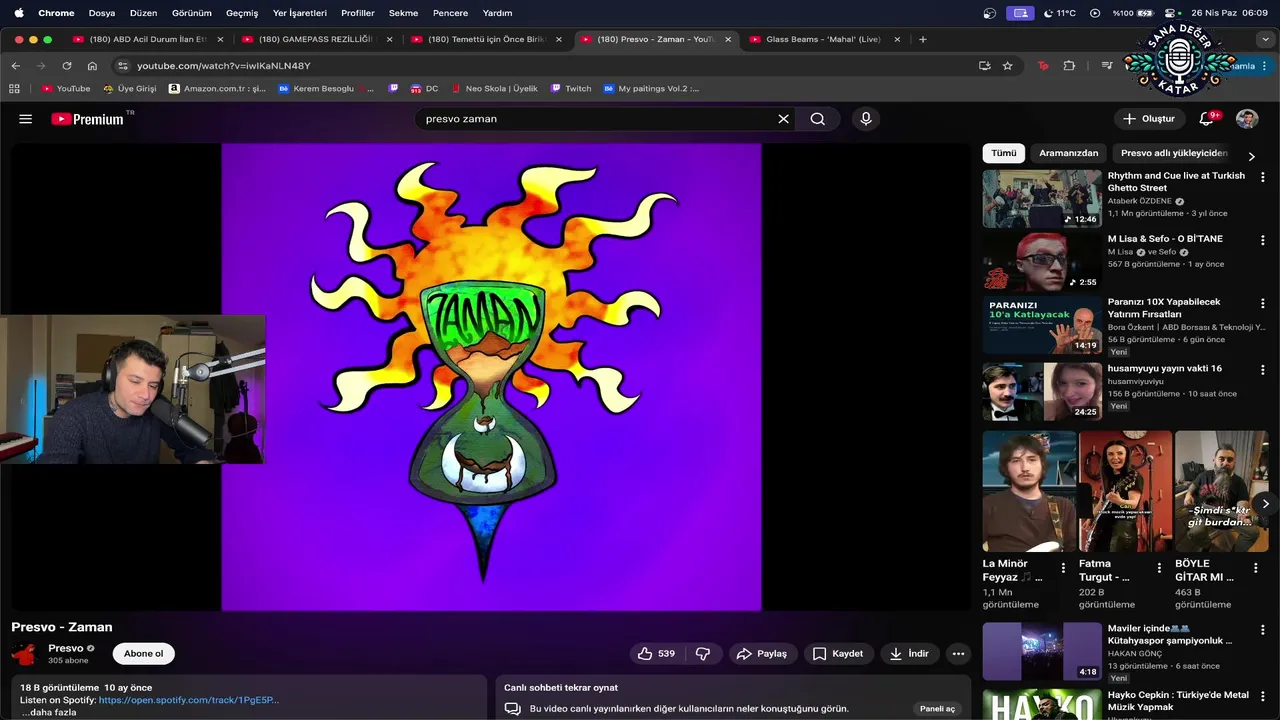Share the video with Paylaş
Screen dimensions: 1280x720
coord(761,654)
